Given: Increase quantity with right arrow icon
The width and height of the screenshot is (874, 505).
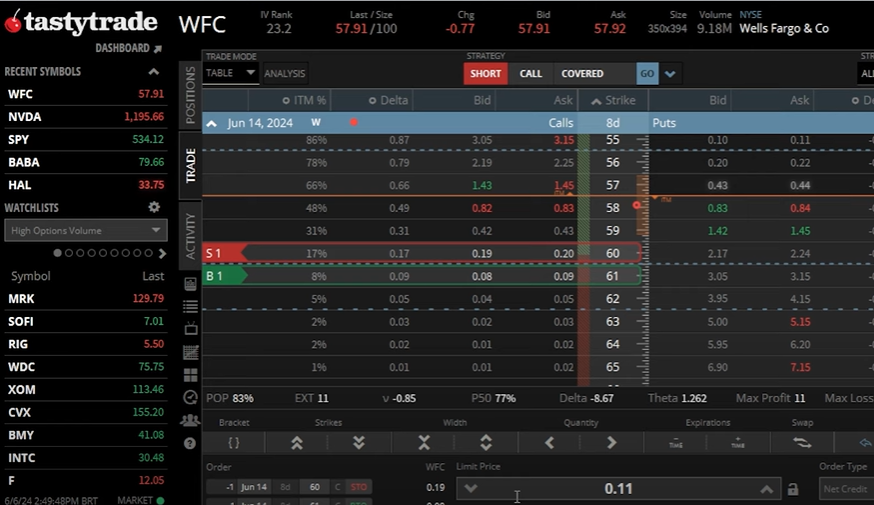Looking at the screenshot, I should click(x=611, y=442).
